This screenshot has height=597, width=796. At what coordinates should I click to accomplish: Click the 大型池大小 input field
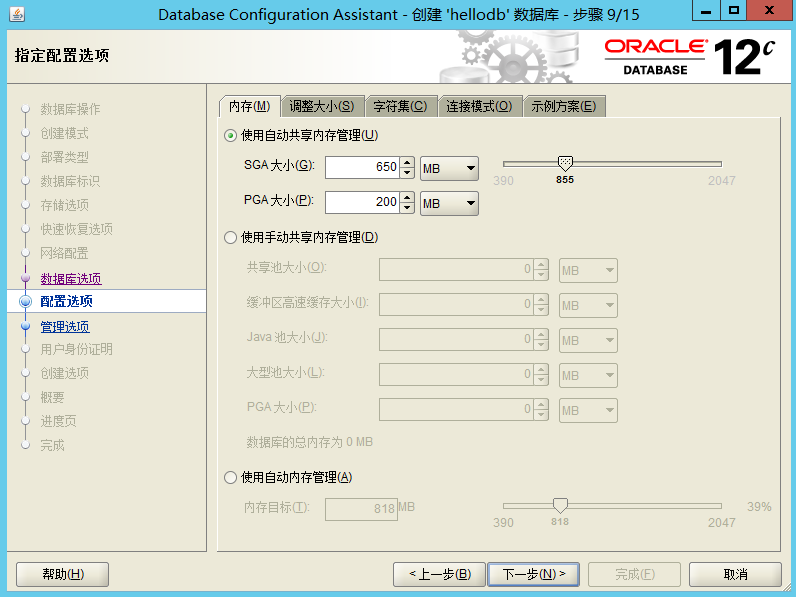coord(456,374)
